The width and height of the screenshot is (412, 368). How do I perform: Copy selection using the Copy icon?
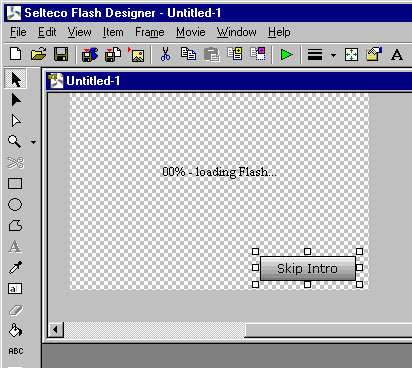(188, 54)
